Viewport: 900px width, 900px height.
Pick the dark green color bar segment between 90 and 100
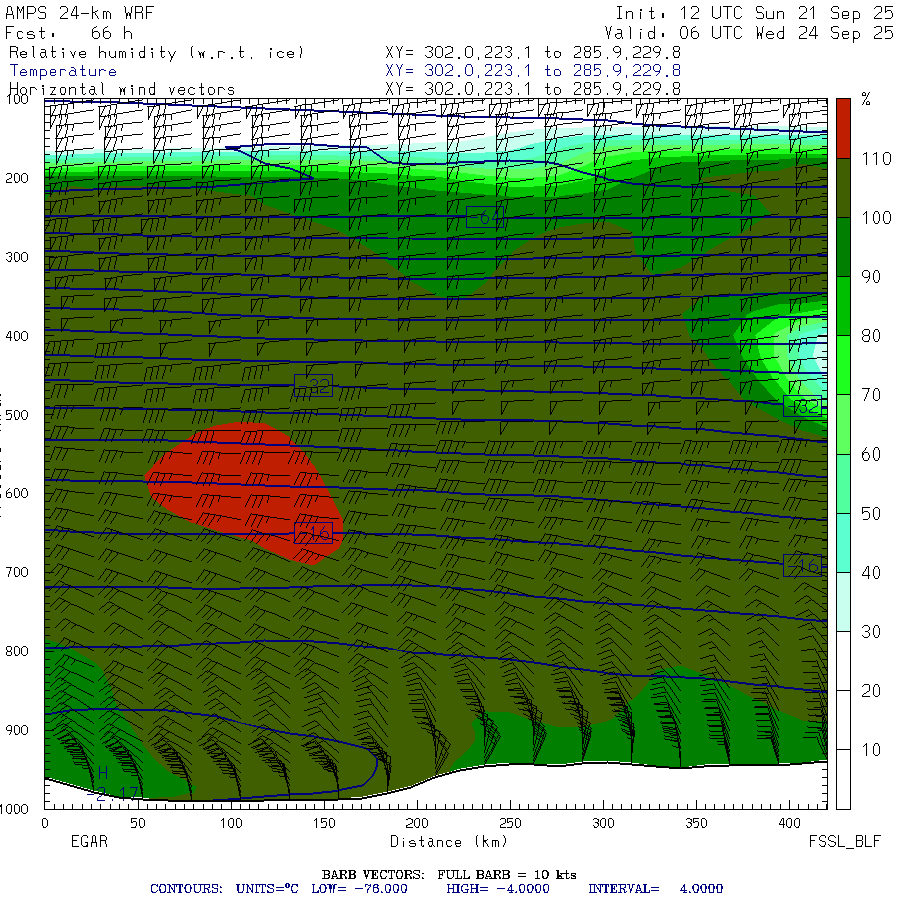(x=843, y=247)
